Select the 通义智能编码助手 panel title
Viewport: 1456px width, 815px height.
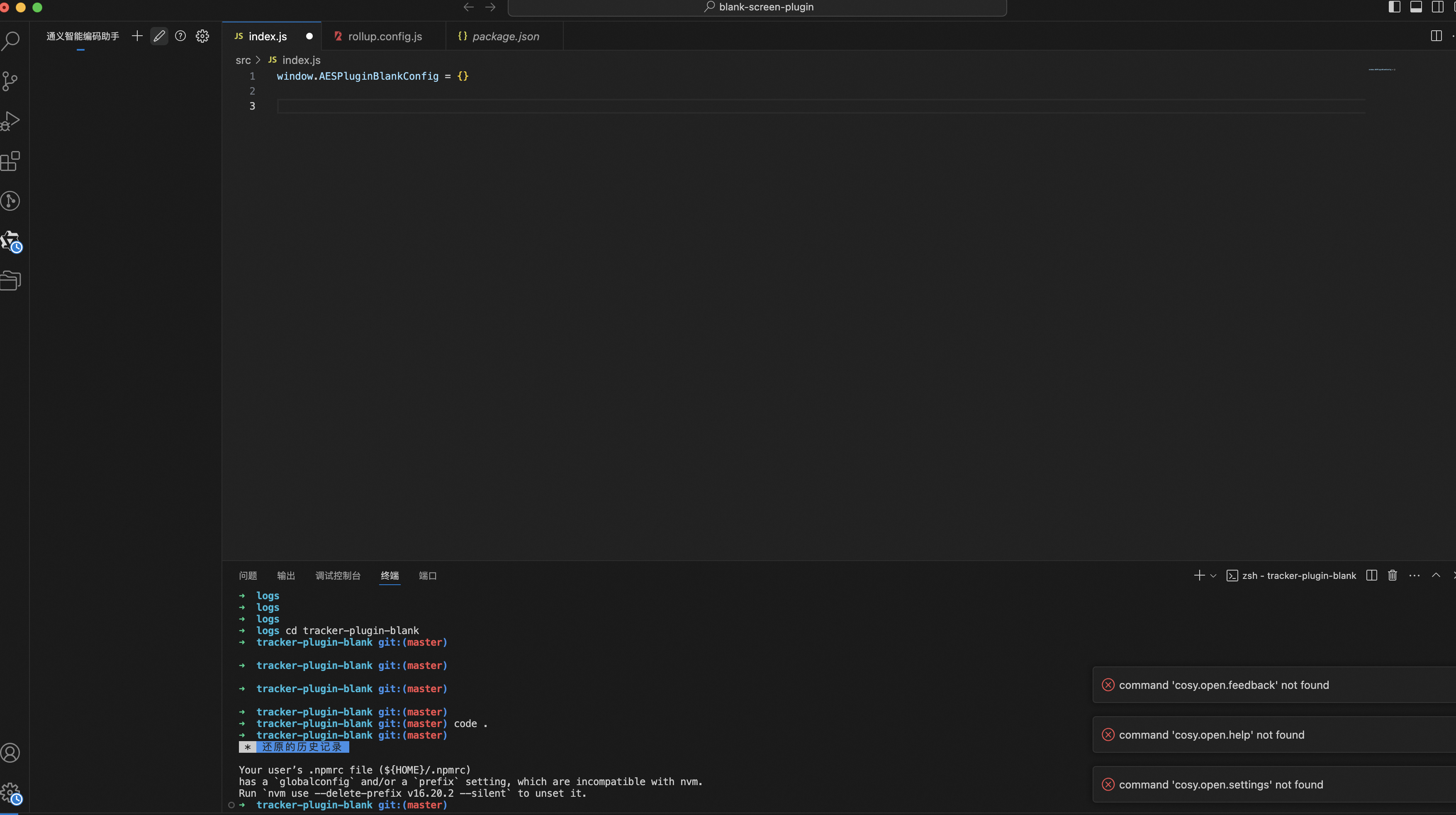tap(83, 36)
